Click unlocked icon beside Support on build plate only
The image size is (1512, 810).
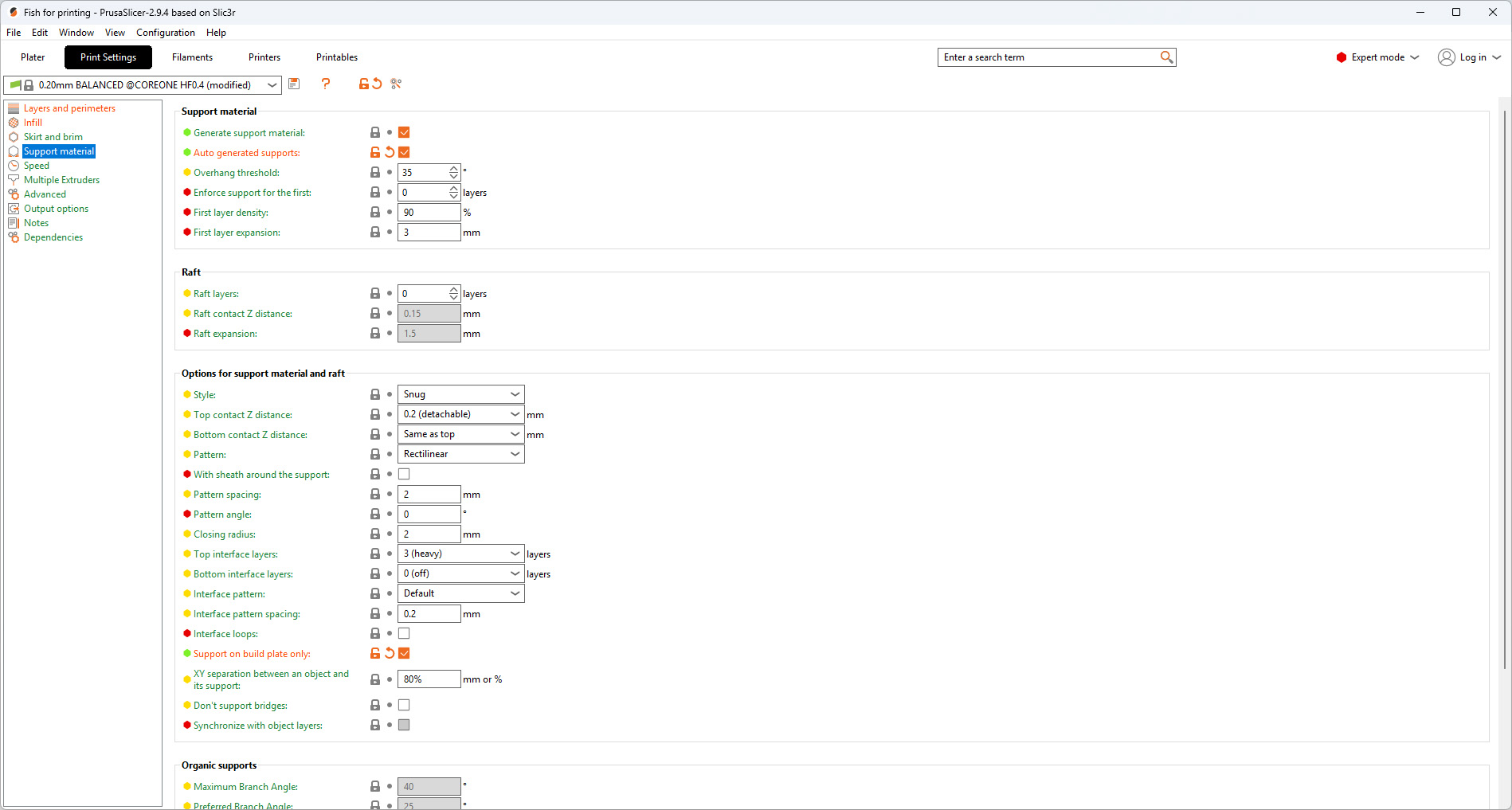375,653
